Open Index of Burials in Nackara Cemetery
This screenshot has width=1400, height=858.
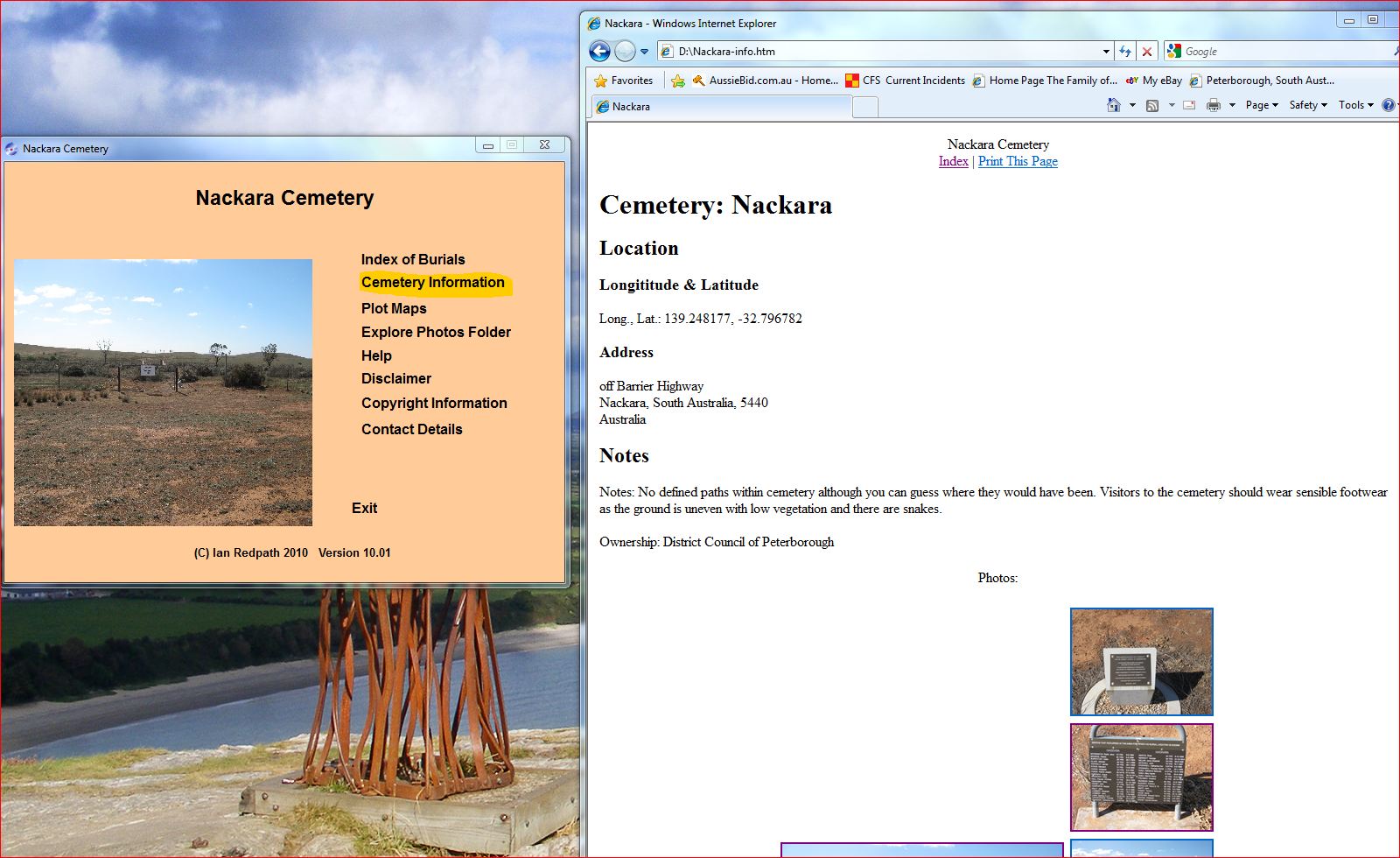[413, 259]
